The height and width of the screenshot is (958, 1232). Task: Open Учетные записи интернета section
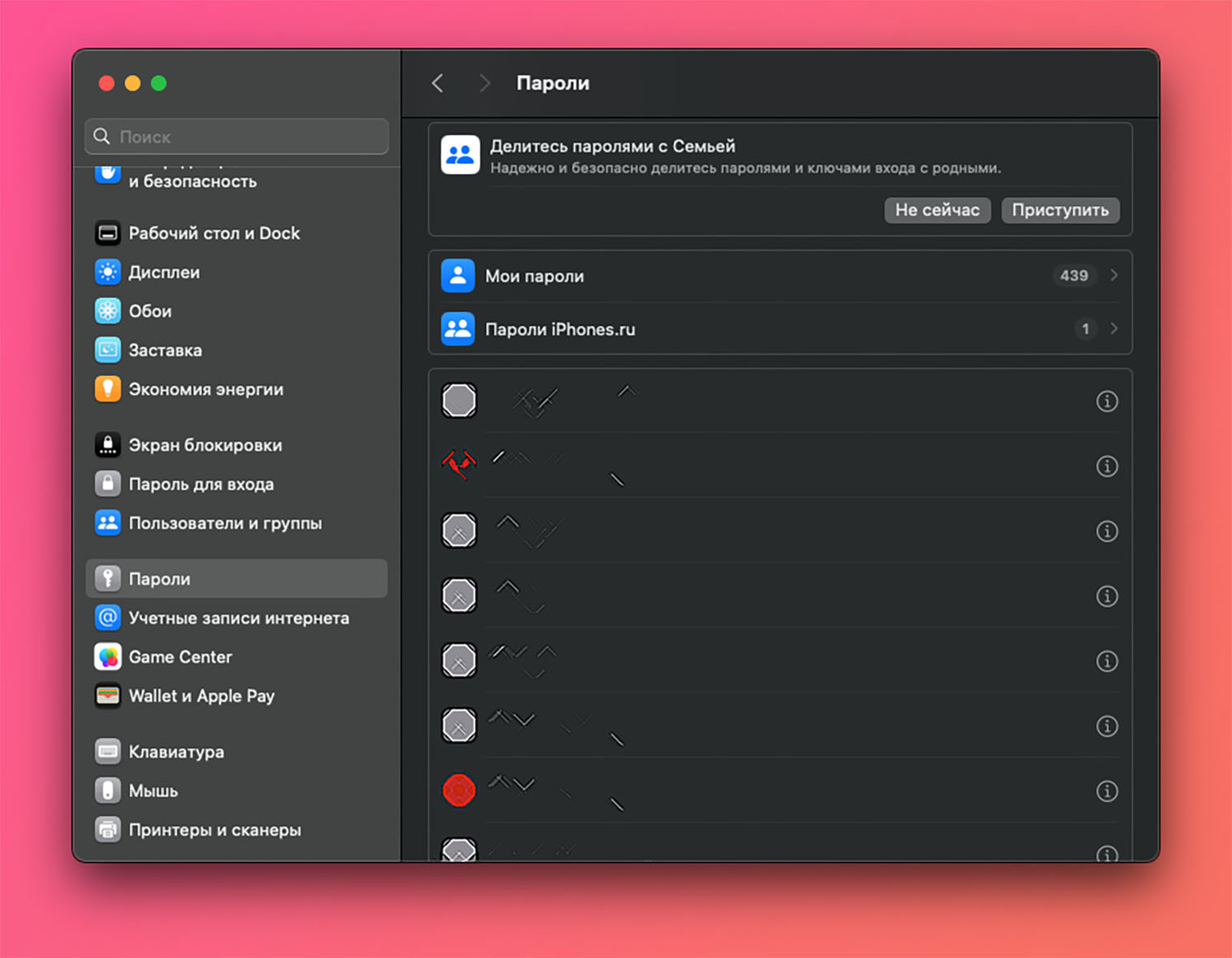tap(238, 618)
